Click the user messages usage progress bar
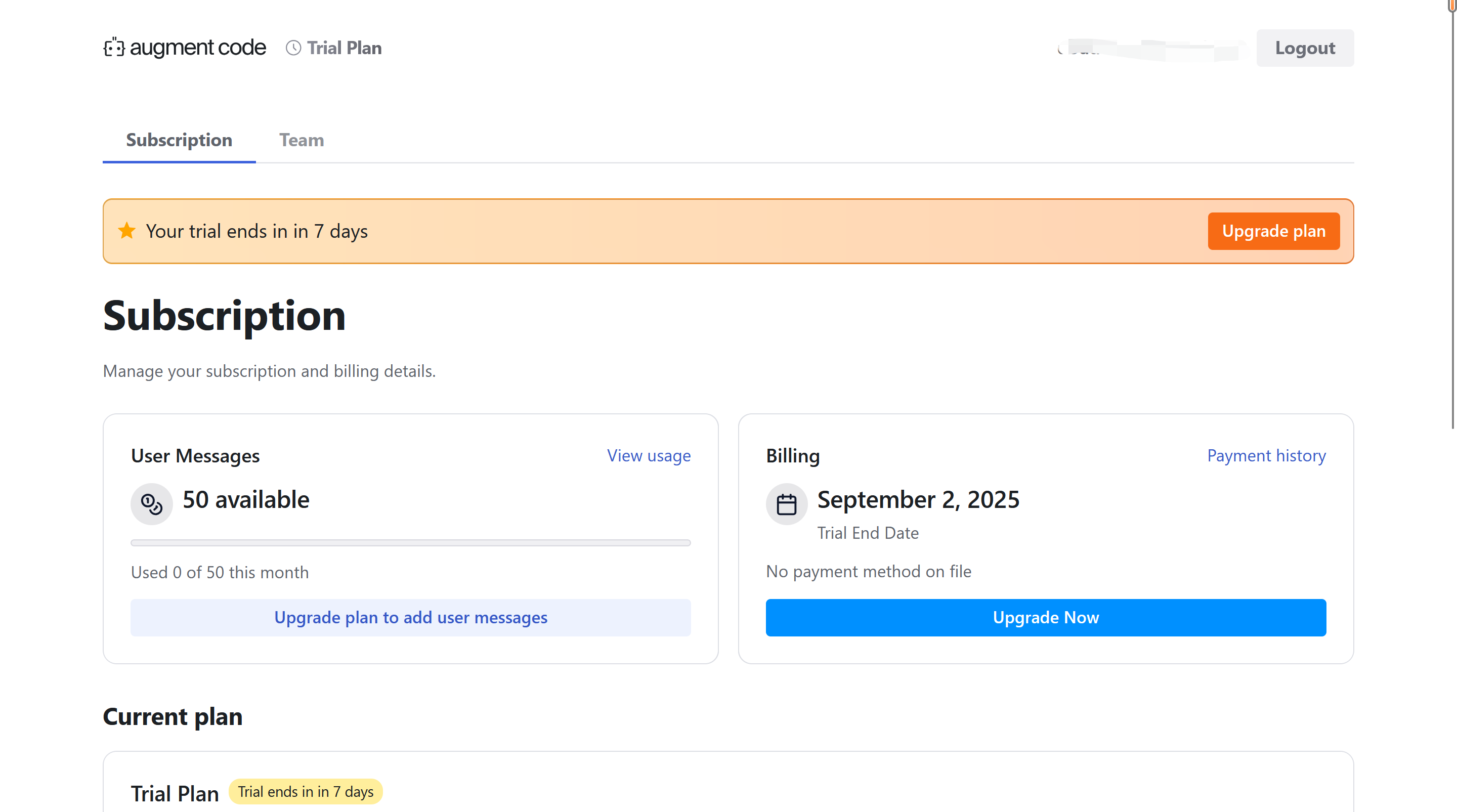The width and height of the screenshot is (1457, 812). pos(411,543)
